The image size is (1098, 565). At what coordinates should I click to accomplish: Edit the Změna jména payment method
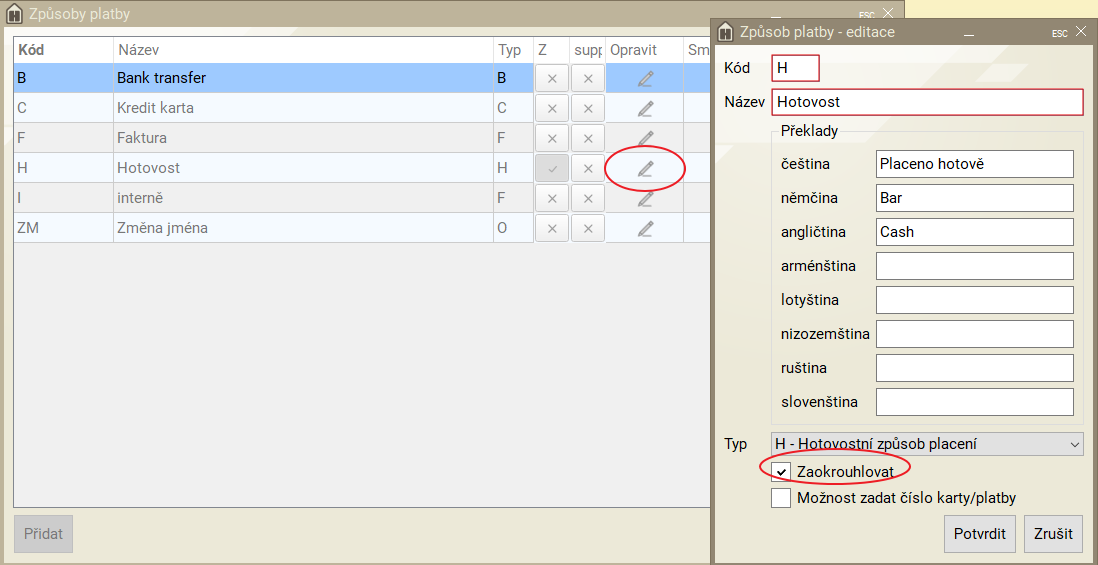645,228
